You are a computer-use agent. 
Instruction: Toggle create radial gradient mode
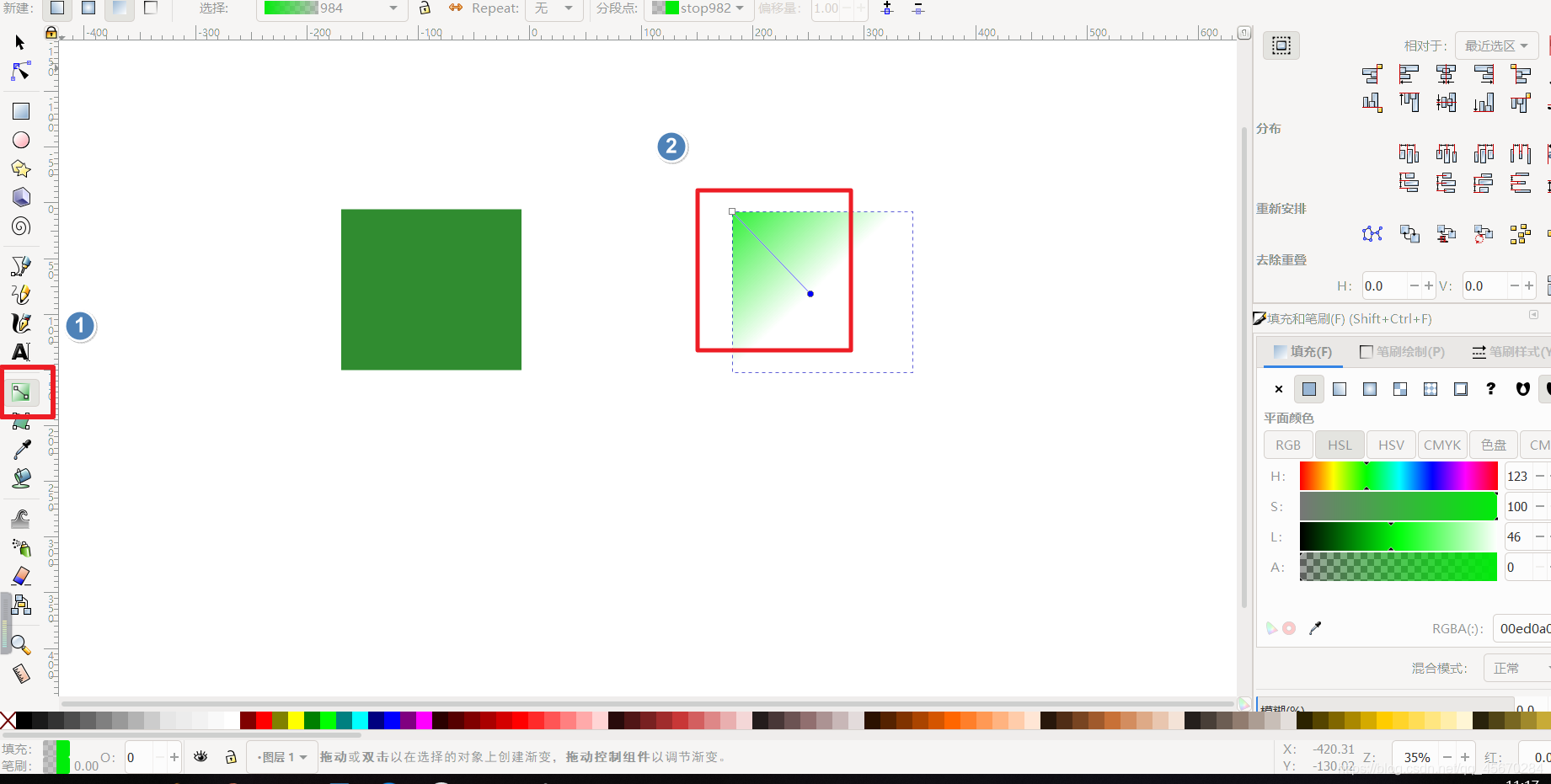coord(88,8)
